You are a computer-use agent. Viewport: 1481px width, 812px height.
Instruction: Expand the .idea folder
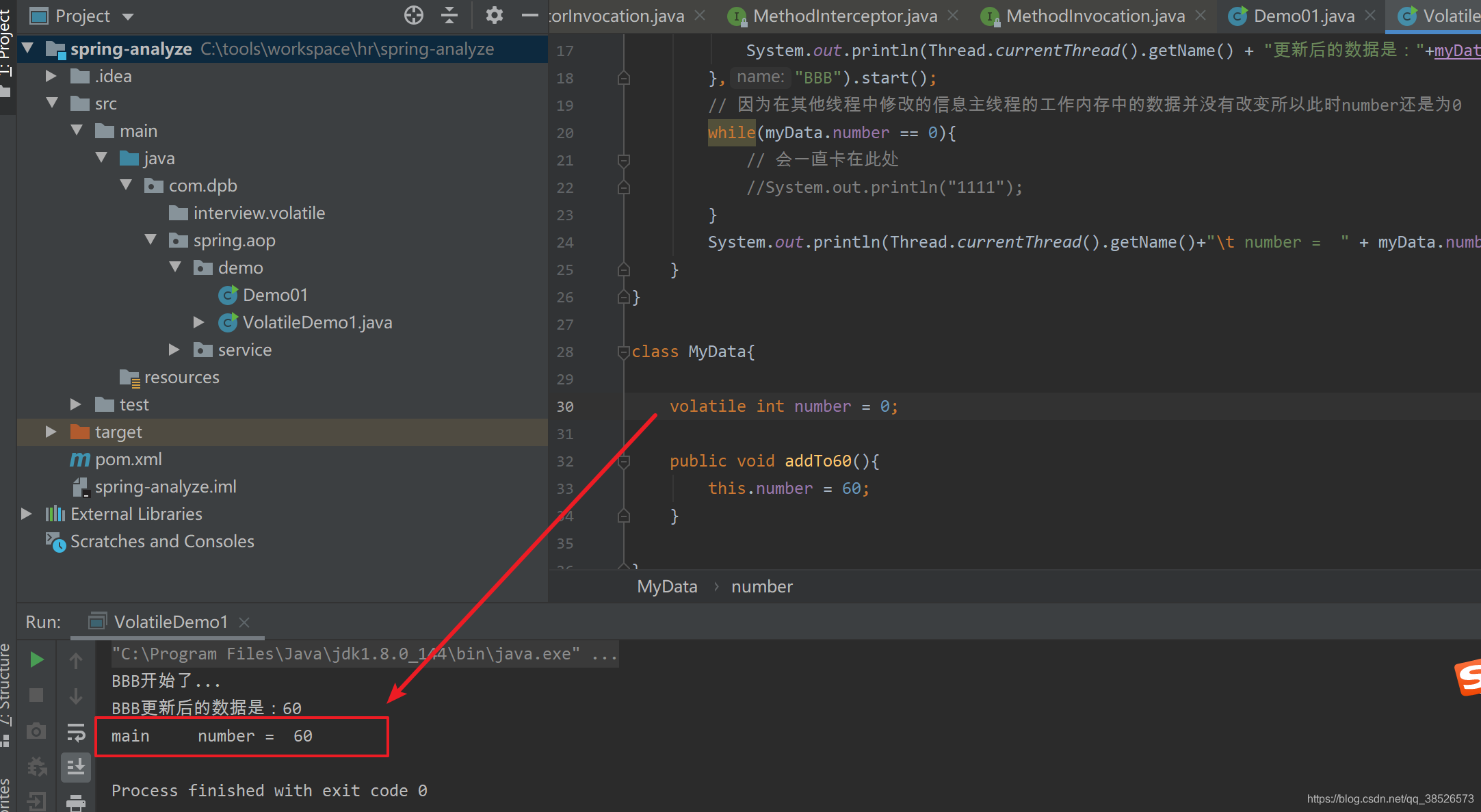(x=51, y=76)
